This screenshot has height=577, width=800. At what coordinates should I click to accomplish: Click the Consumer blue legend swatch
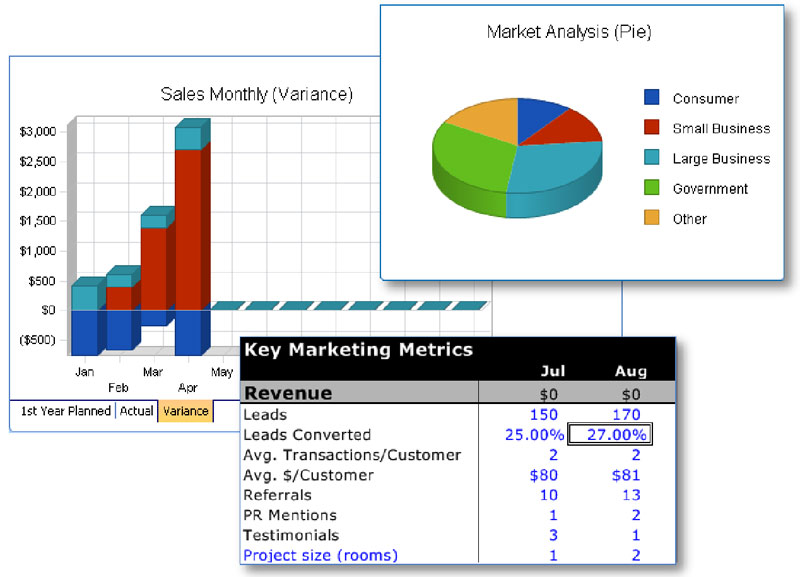[x=652, y=98]
